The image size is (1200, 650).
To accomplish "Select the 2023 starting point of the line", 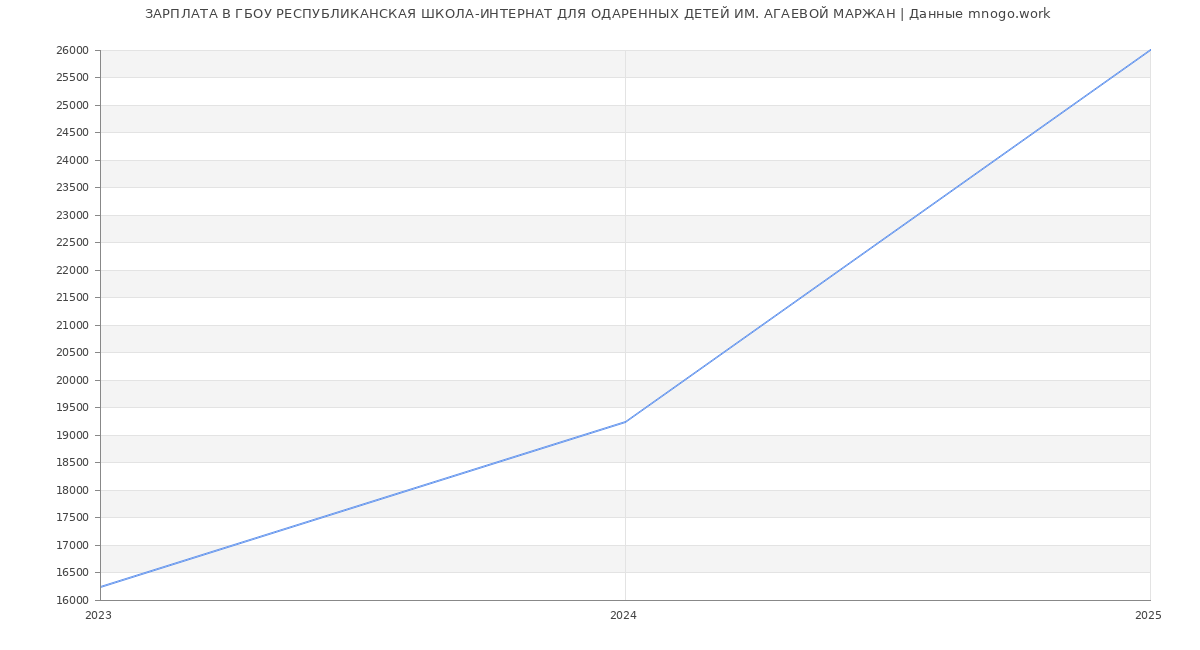I will (101, 587).
